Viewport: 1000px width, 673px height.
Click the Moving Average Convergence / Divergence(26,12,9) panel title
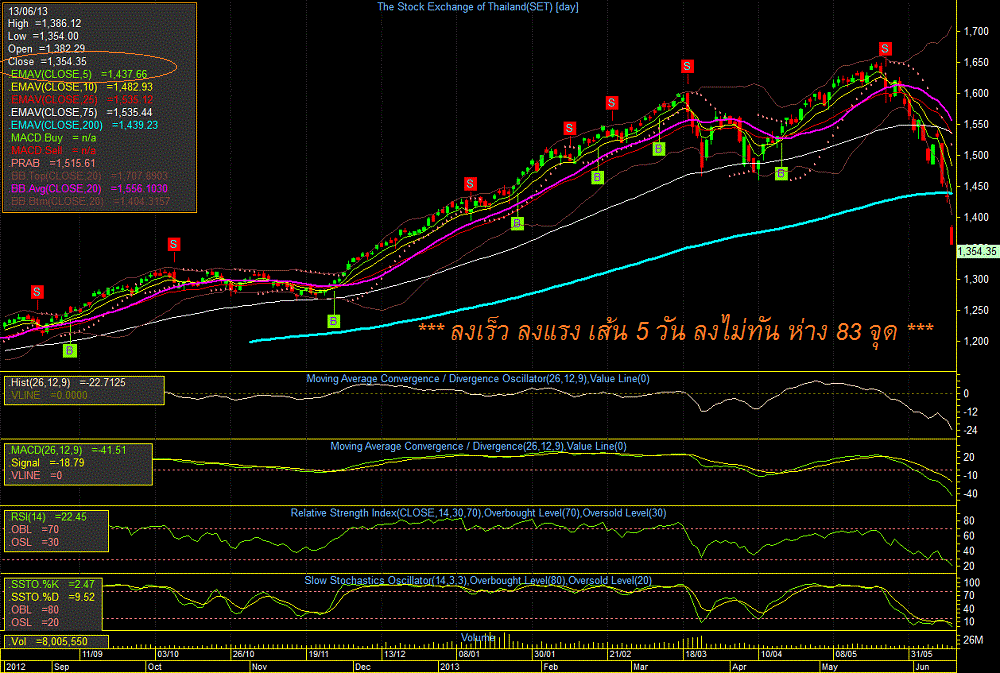point(478,447)
